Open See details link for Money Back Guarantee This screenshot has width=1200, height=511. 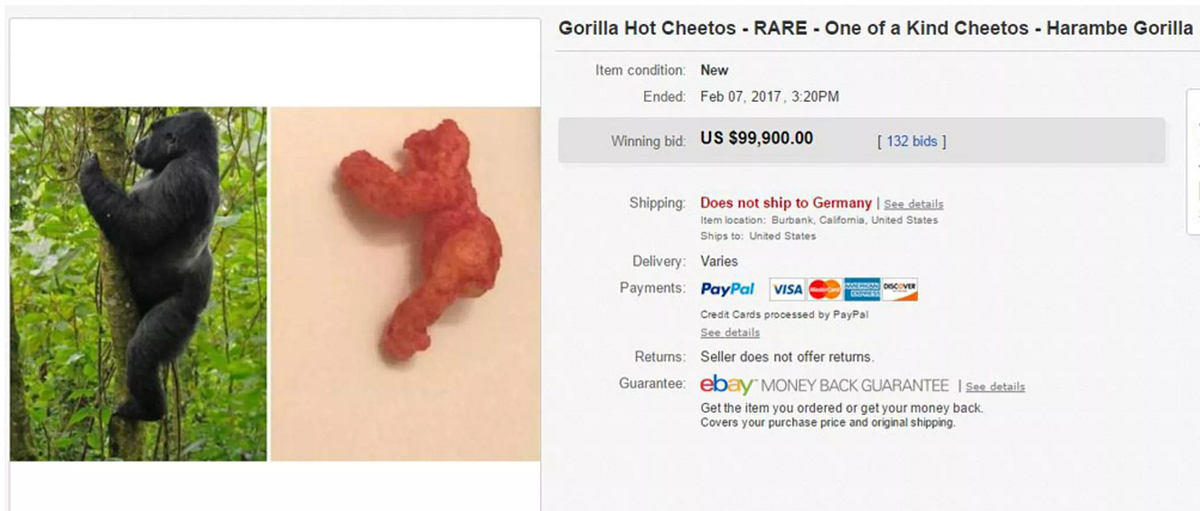pyautogui.click(x=995, y=387)
